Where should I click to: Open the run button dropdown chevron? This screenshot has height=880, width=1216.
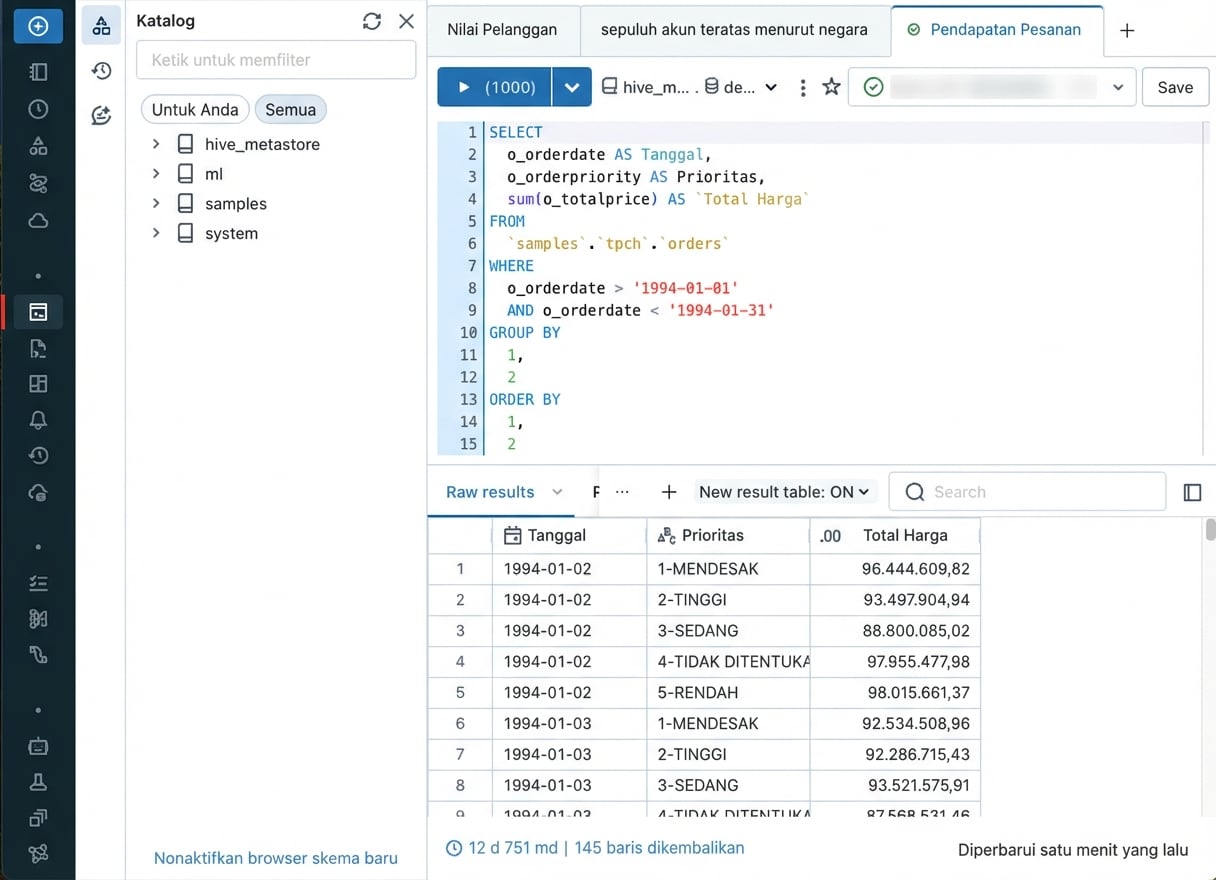point(572,87)
